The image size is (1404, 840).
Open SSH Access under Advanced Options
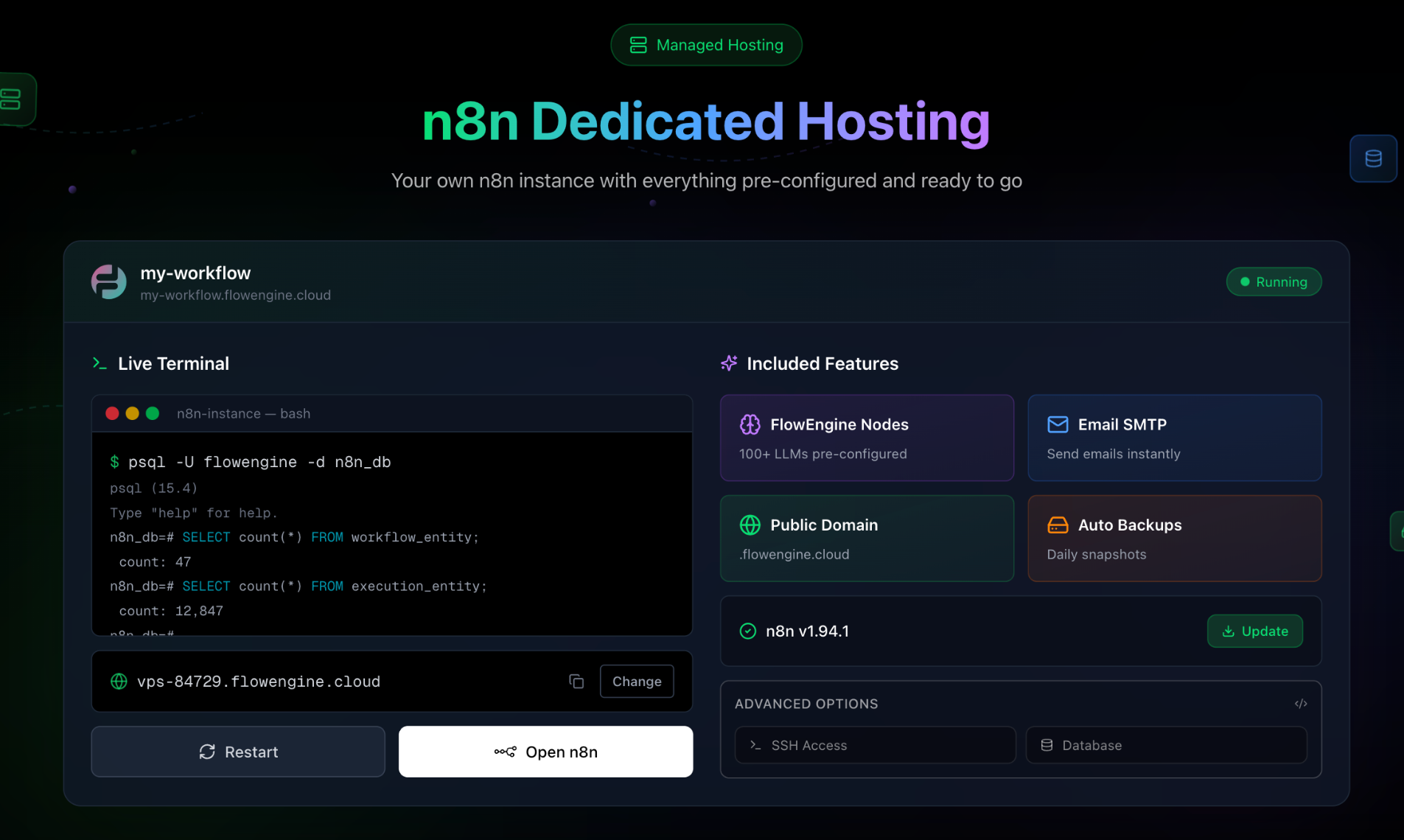875,745
